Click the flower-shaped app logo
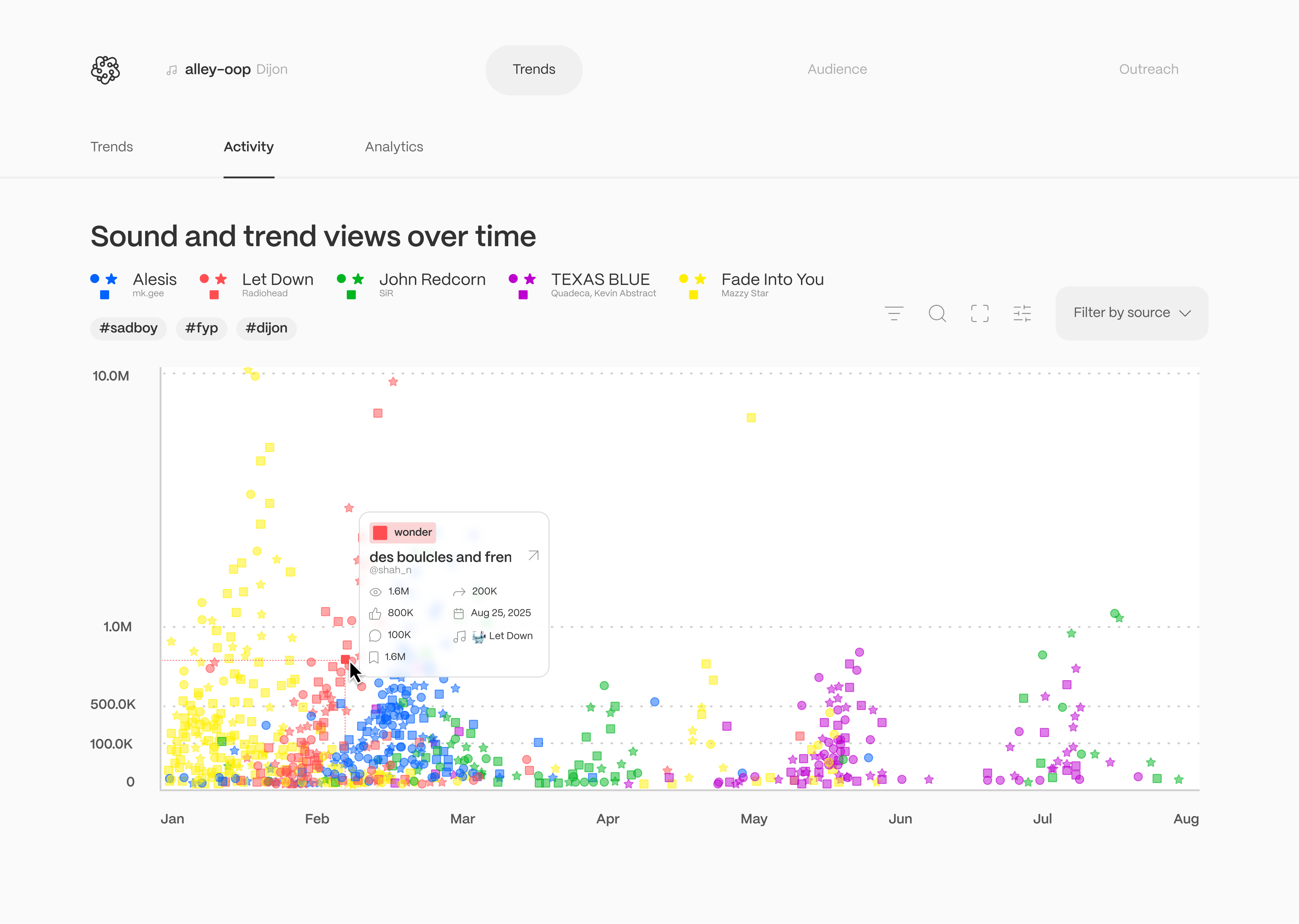 (105, 70)
